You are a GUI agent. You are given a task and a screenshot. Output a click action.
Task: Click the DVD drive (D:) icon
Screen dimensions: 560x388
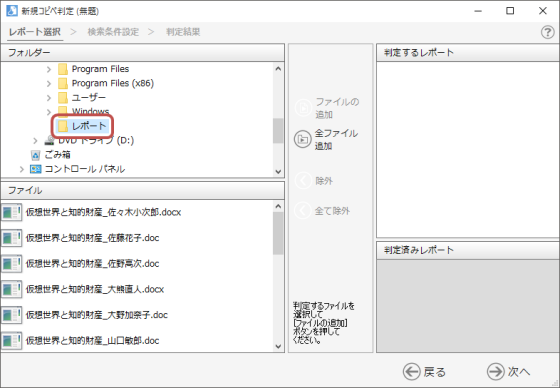50,140
